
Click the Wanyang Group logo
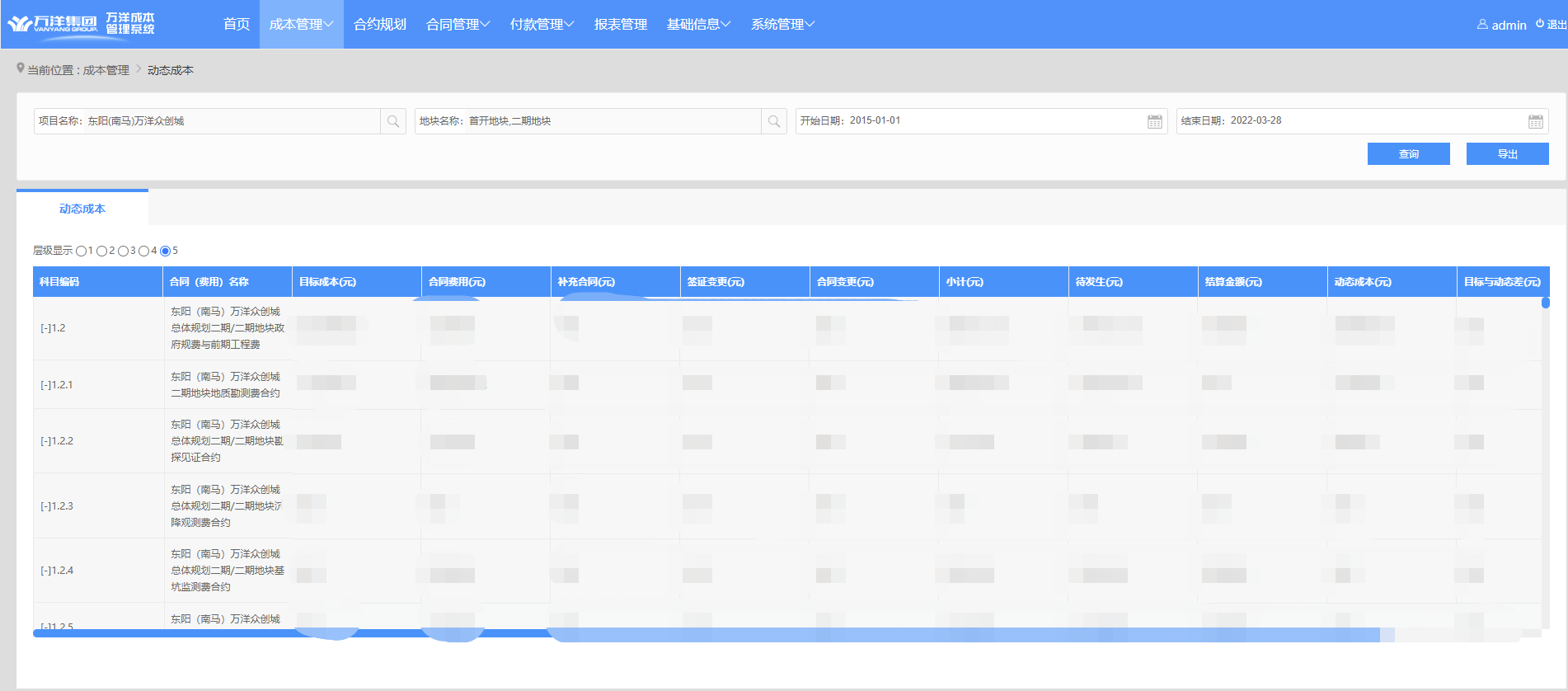(x=81, y=24)
